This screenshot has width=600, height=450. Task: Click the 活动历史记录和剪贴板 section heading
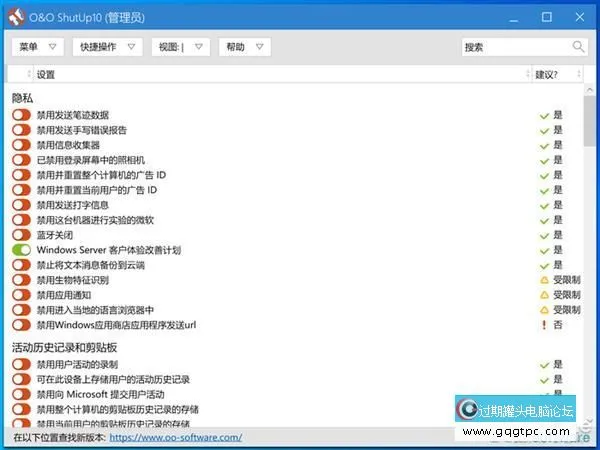pos(64,347)
